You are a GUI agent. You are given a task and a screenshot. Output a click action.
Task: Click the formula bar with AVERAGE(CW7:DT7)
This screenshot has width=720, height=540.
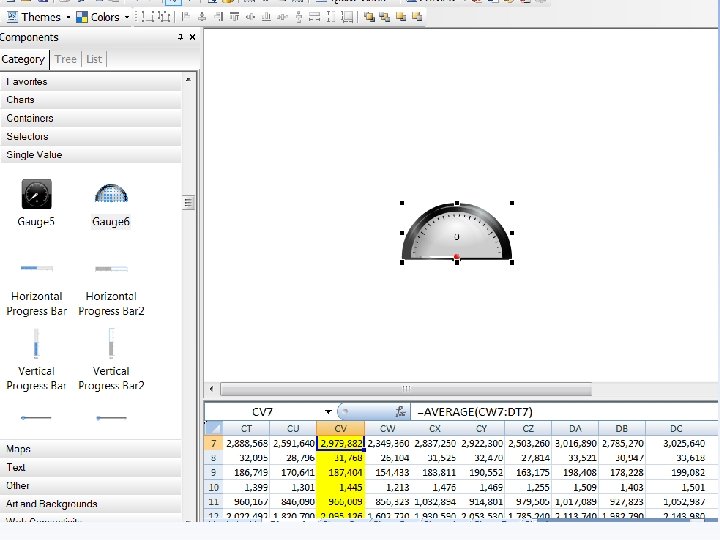click(565, 412)
